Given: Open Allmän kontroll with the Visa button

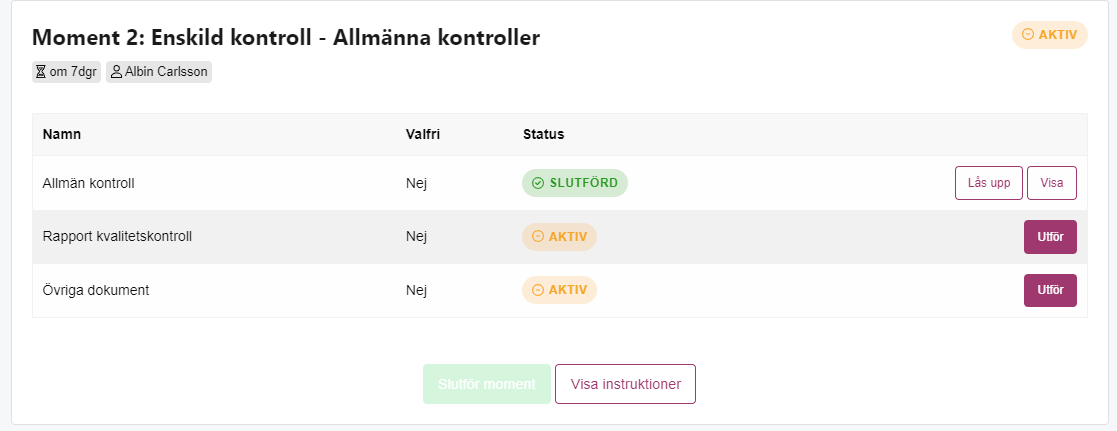Looking at the screenshot, I should (x=1051, y=183).
